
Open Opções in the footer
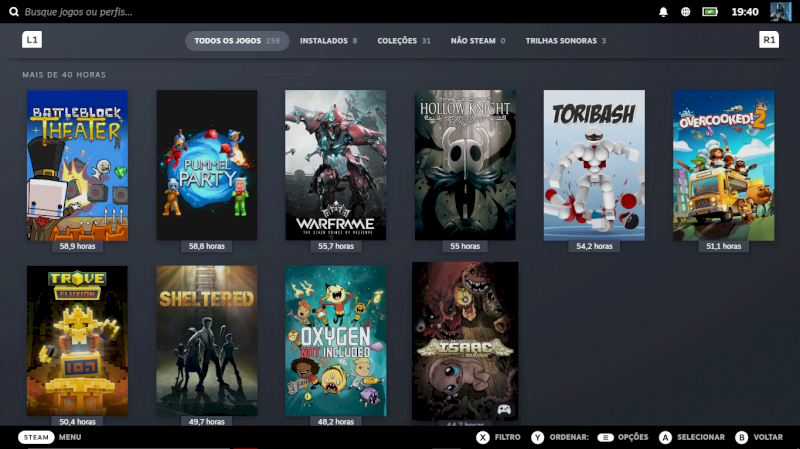coord(633,437)
